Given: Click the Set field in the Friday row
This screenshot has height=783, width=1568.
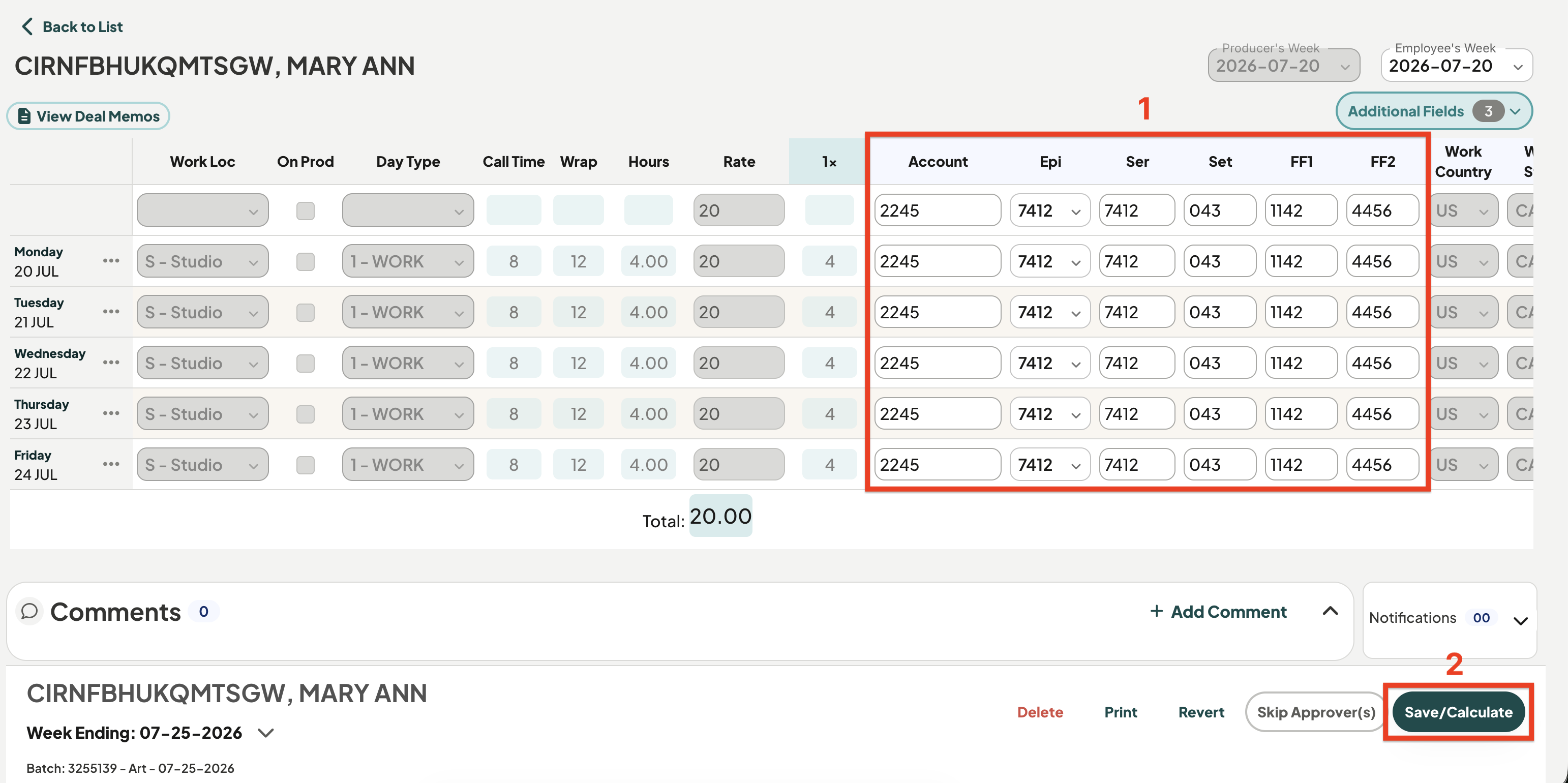Looking at the screenshot, I should pyautogui.click(x=1219, y=465).
